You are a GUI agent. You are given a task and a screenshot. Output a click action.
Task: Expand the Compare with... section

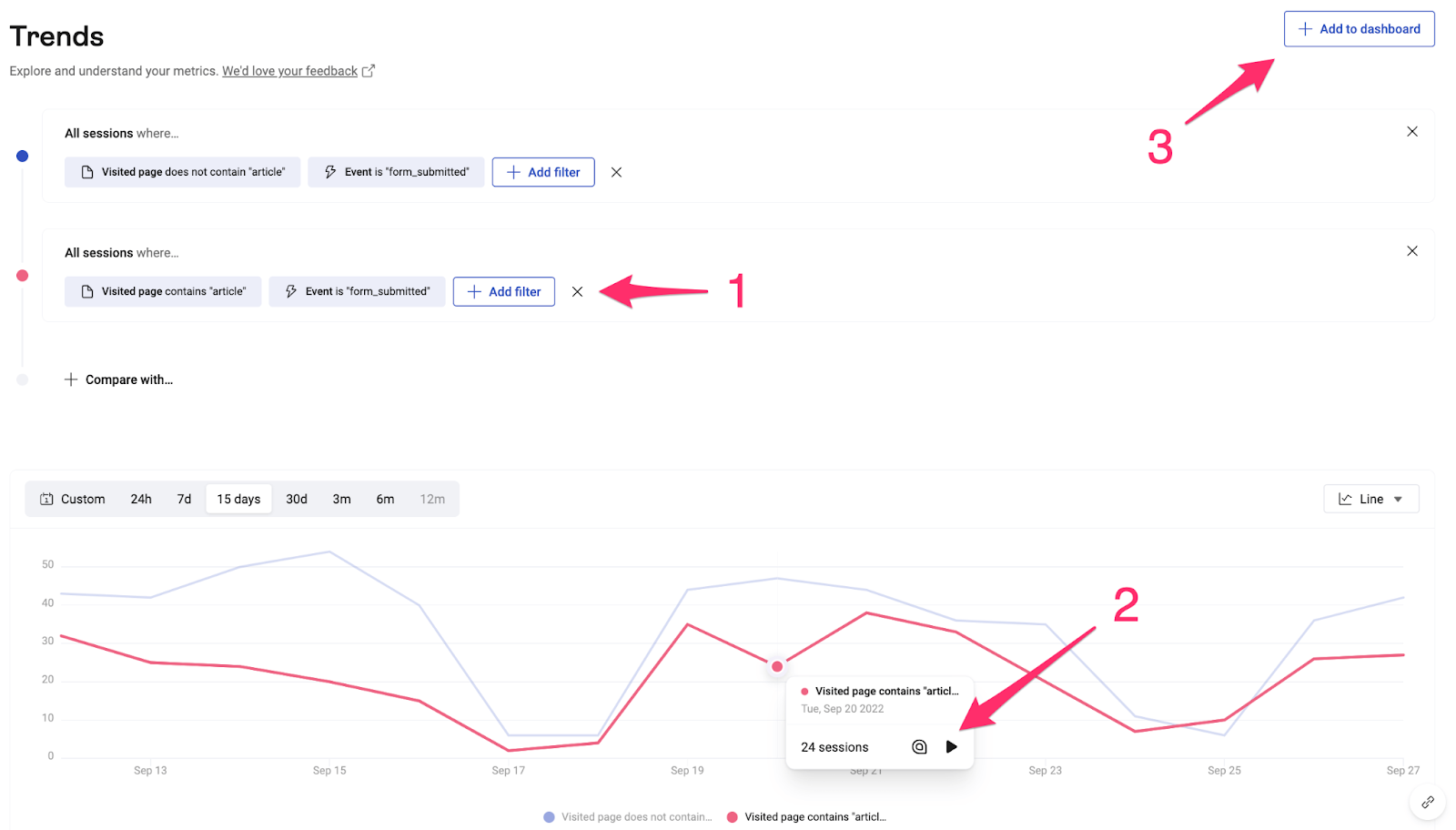118,380
